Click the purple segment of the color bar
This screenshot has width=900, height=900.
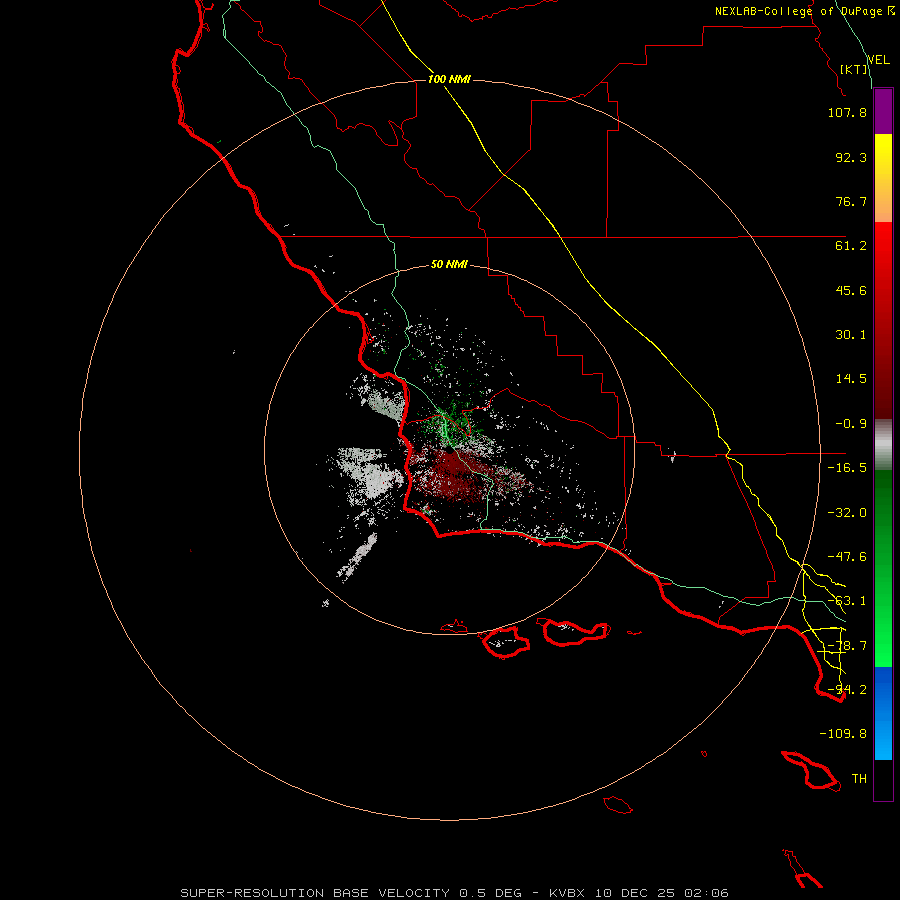coord(883,112)
